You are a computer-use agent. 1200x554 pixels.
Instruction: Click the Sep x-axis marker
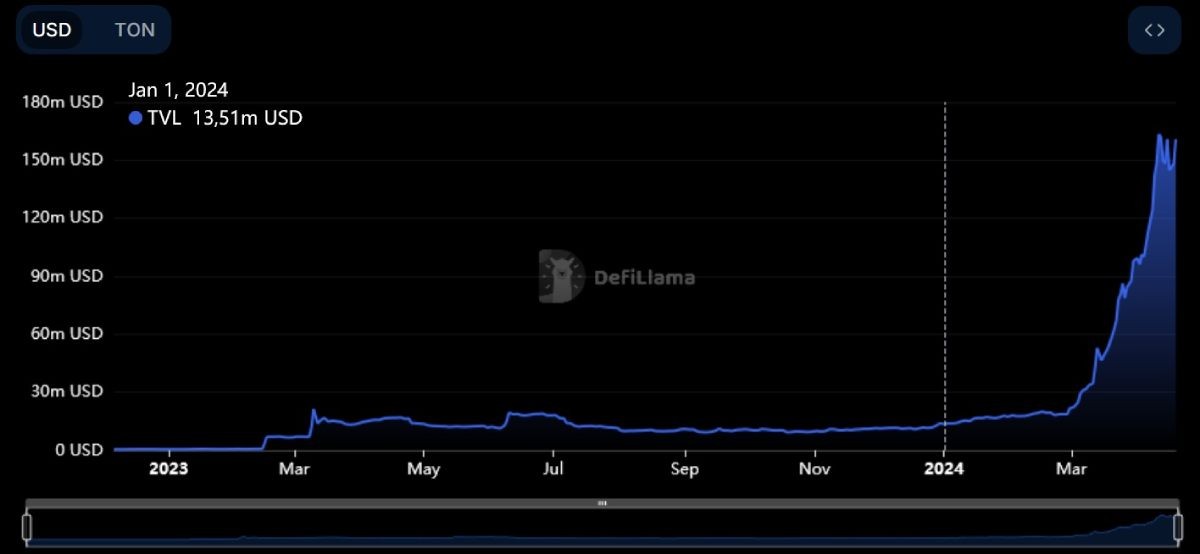pos(684,468)
